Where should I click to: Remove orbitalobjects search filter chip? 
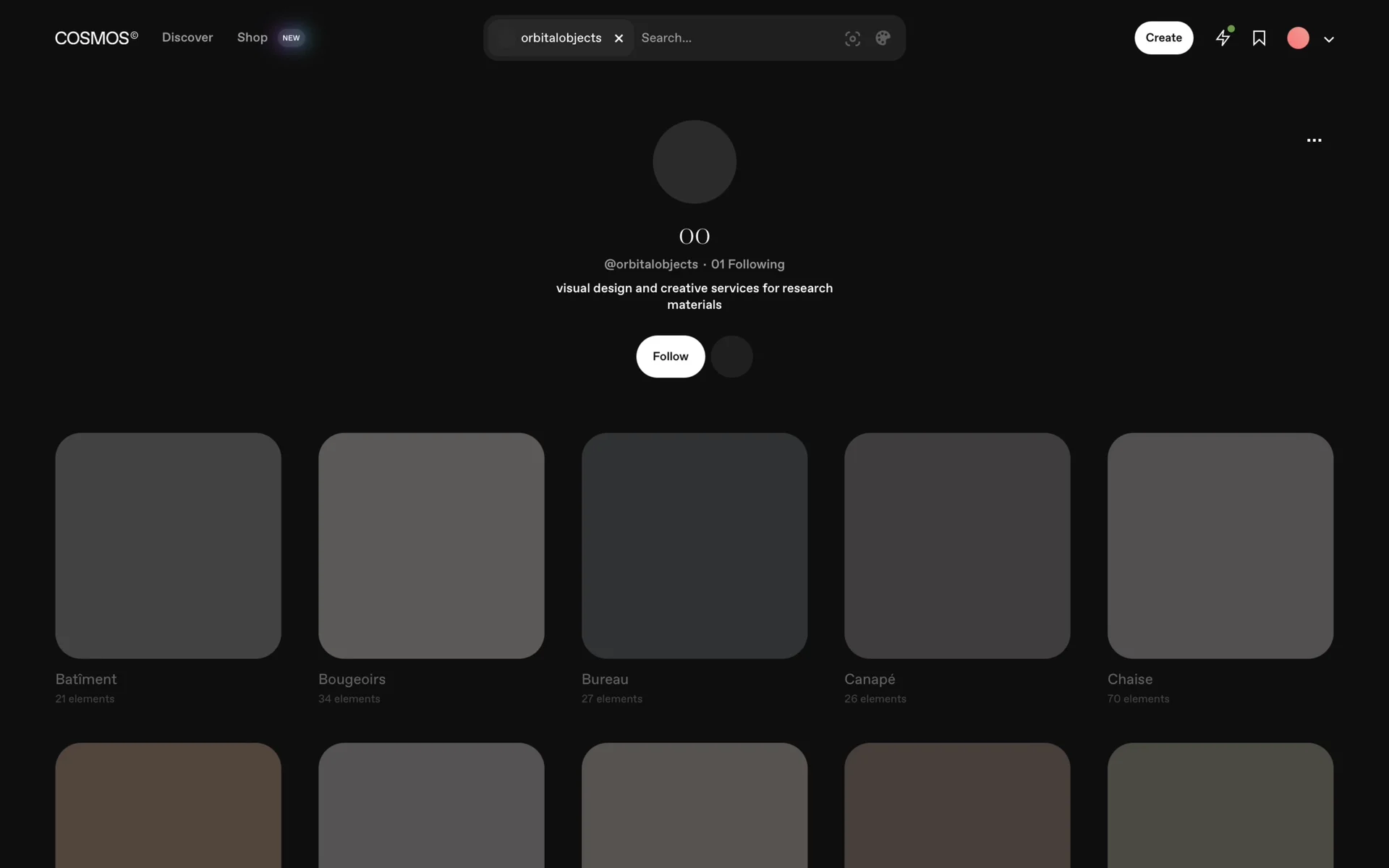(619, 38)
